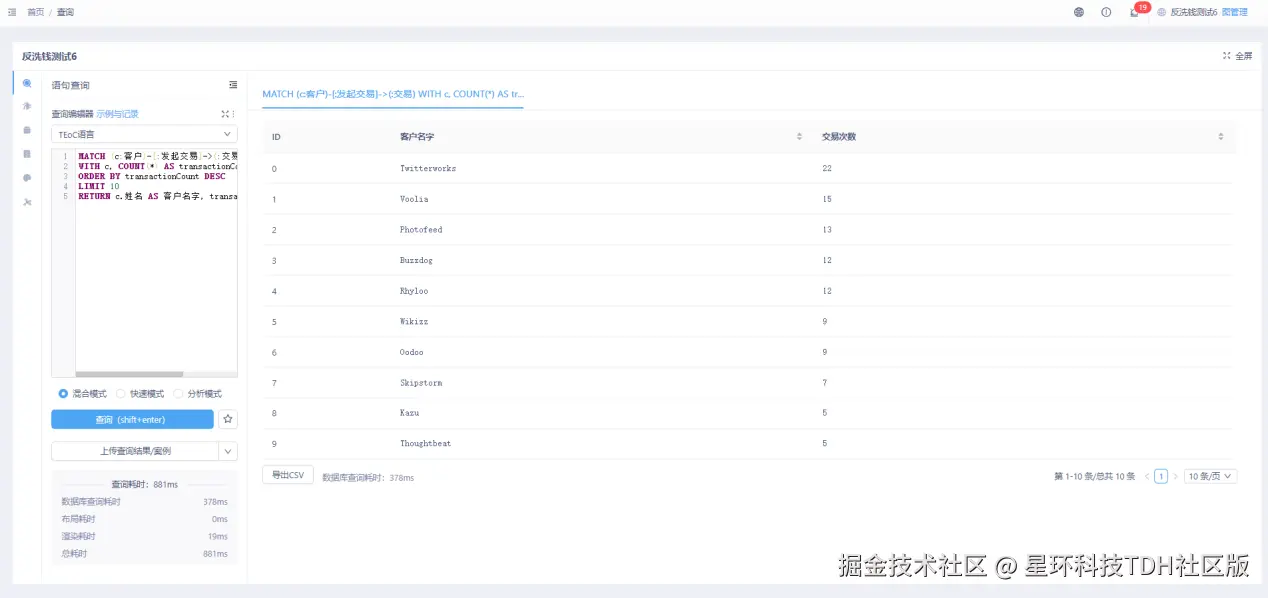Expand the arrow next to 上传查询结果/案例

click(x=228, y=451)
